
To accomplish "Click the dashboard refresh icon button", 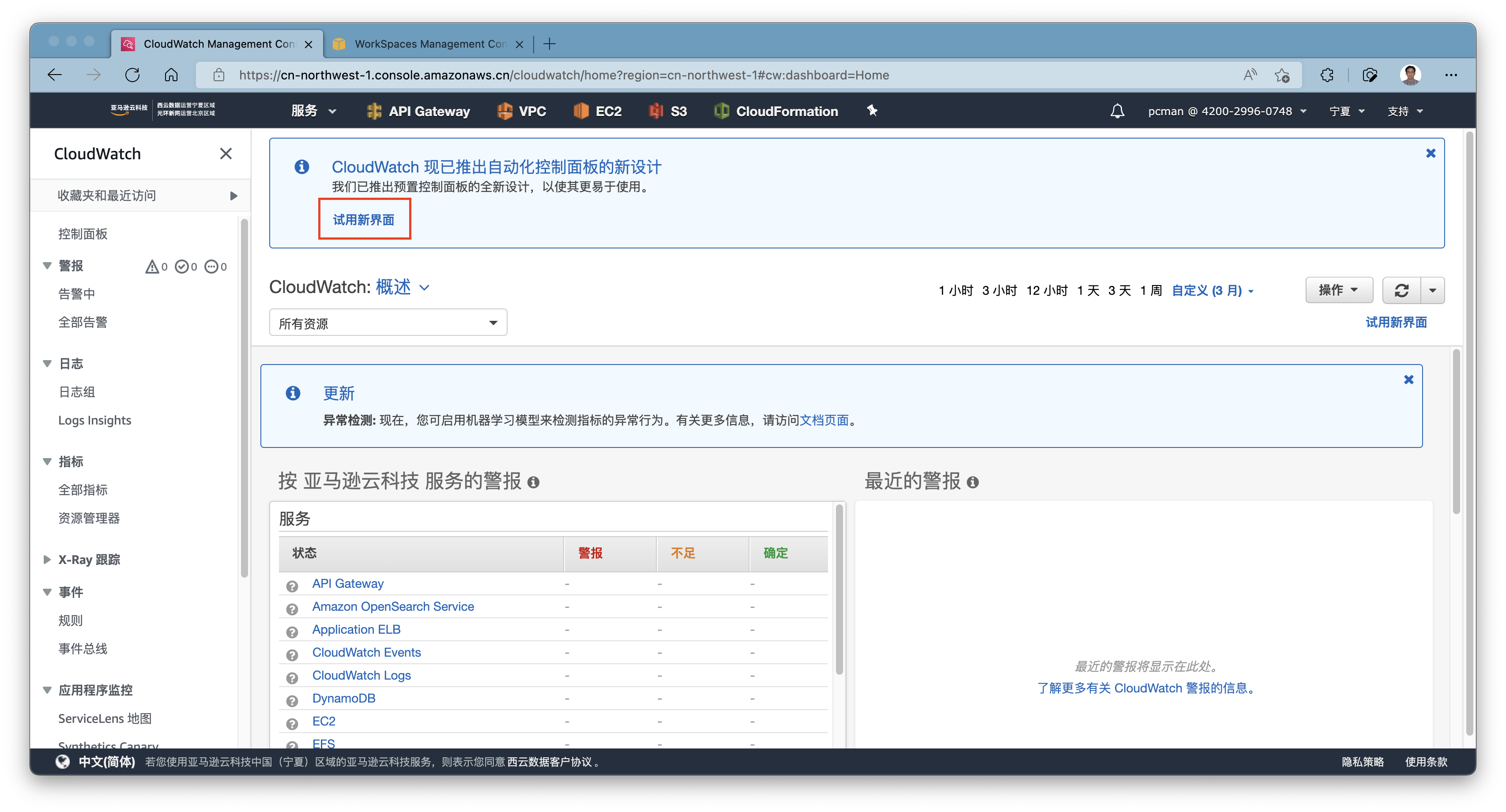I will (x=1401, y=290).
